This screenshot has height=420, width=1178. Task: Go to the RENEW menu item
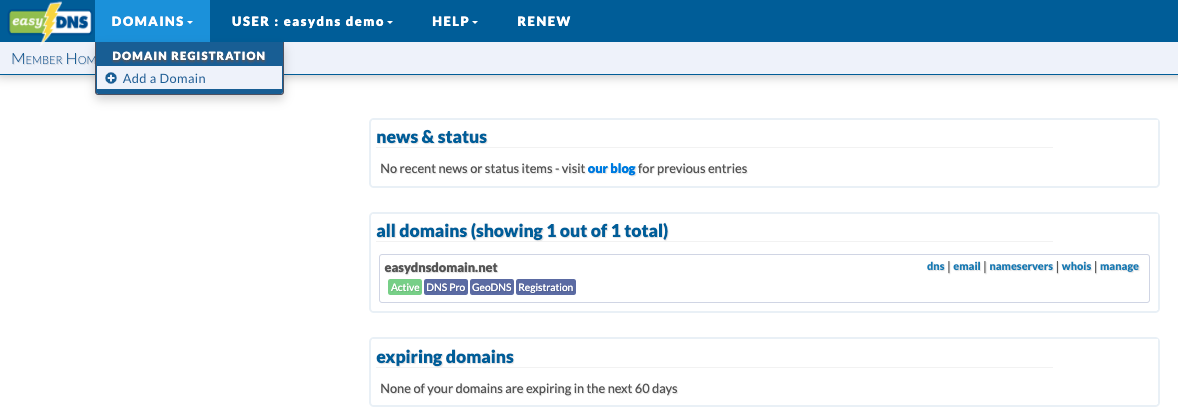click(x=544, y=21)
